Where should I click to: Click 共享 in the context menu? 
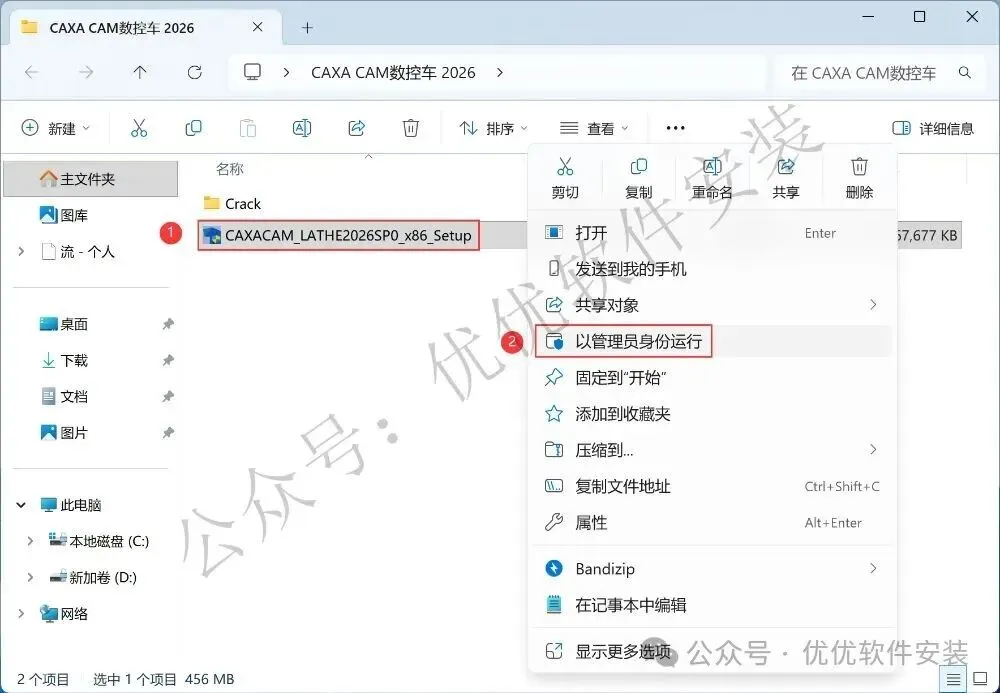pos(786,179)
